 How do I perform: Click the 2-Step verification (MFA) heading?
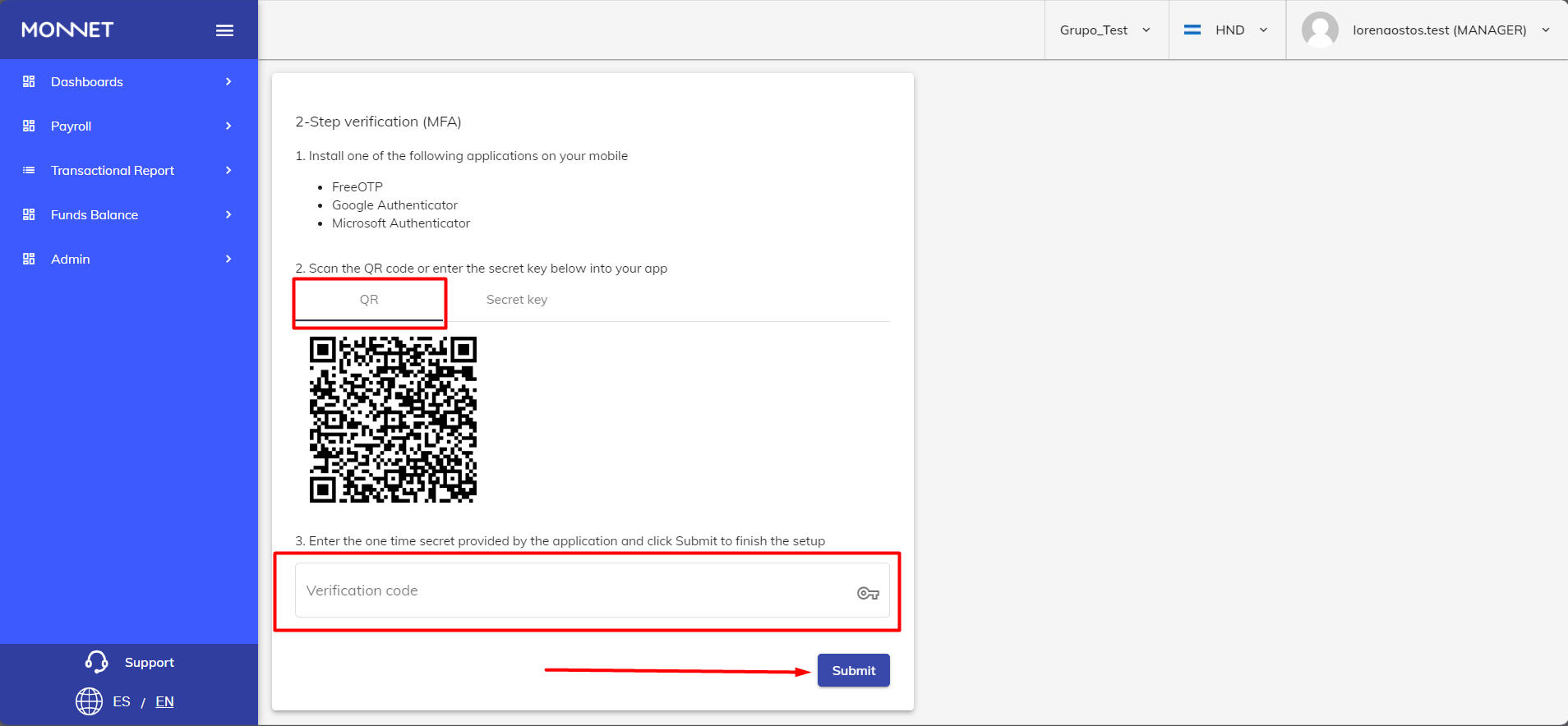pos(378,122)
